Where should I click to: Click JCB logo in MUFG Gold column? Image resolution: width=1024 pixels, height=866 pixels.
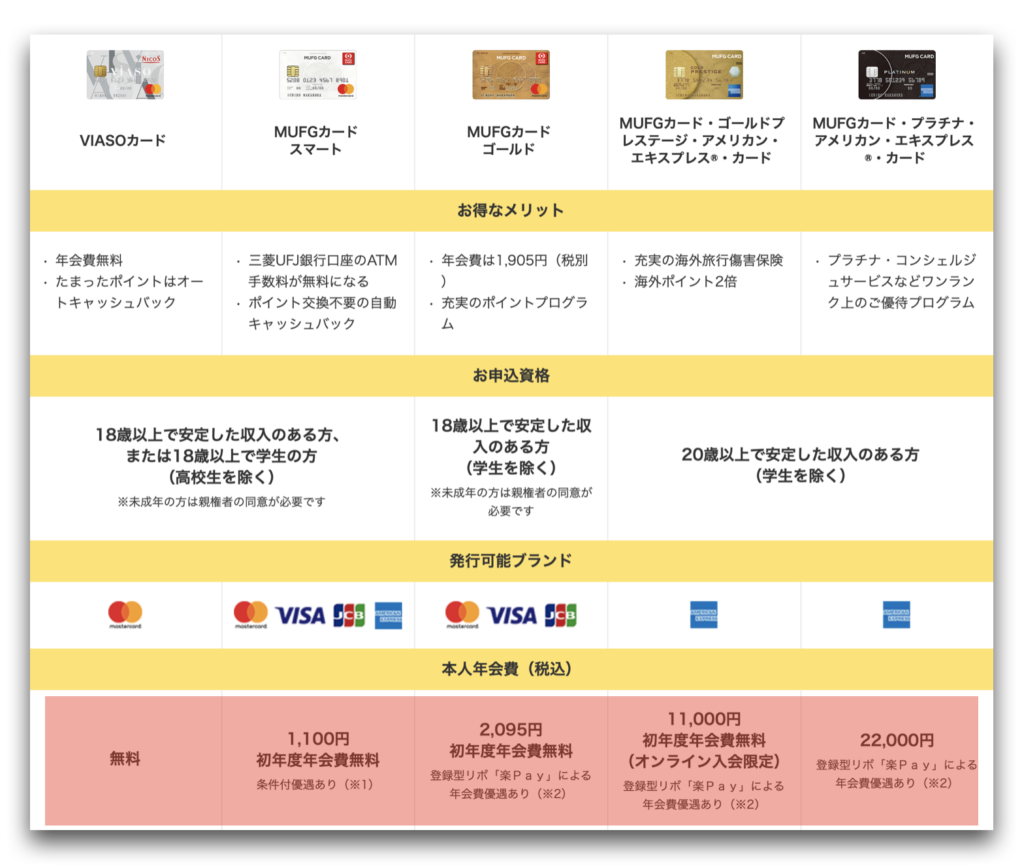point(561,615)
